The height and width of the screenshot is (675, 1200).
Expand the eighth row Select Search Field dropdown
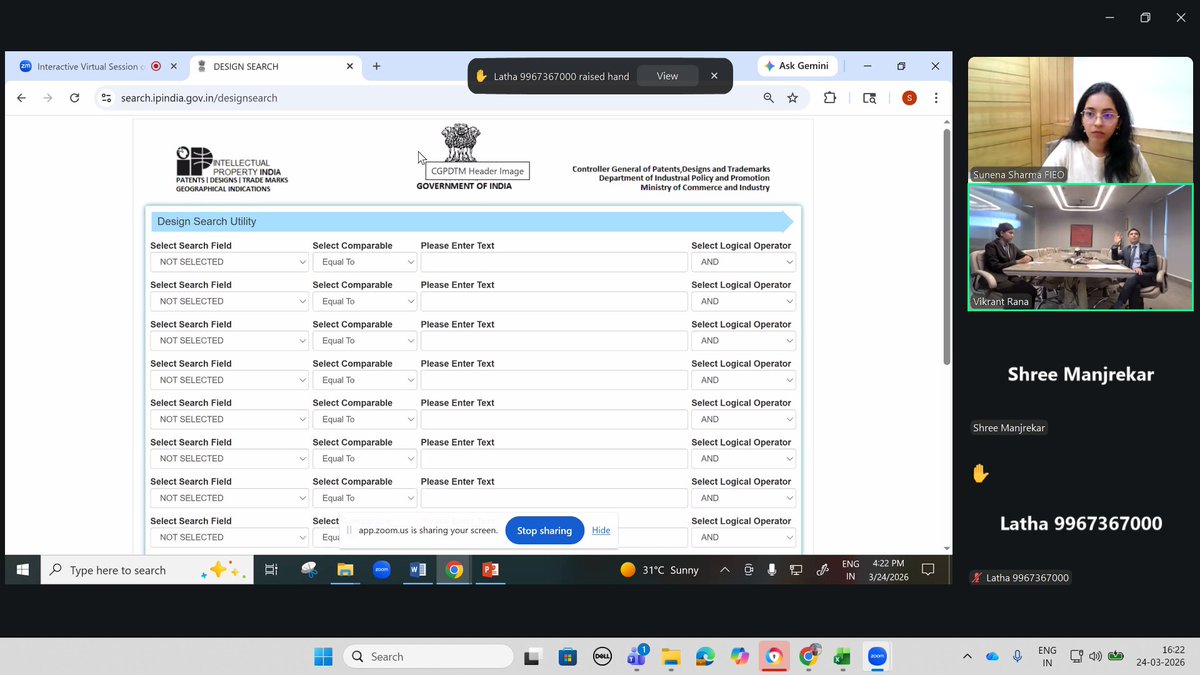229,537
